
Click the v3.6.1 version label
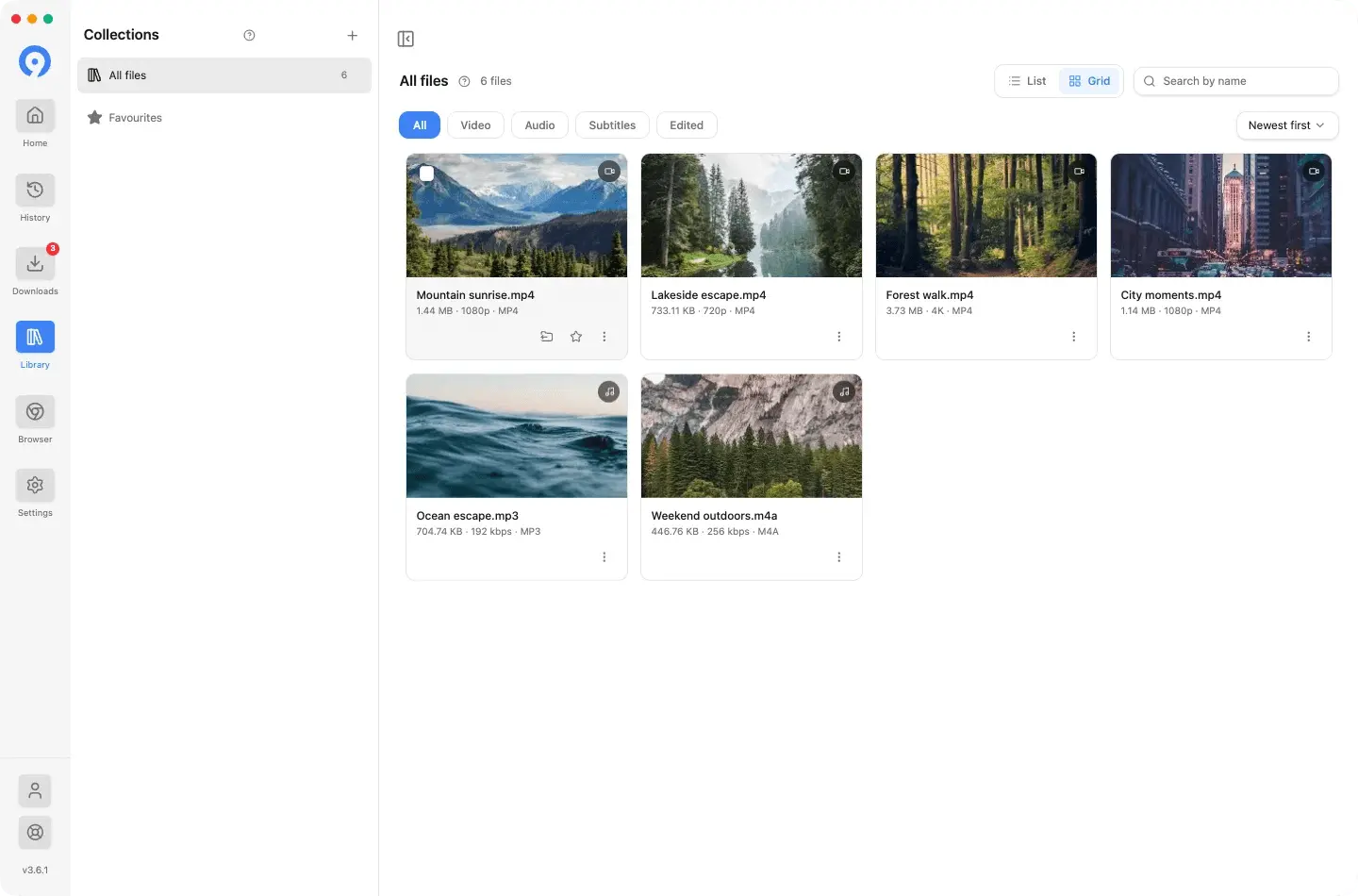pyautogui.click(x=35, y=871)
